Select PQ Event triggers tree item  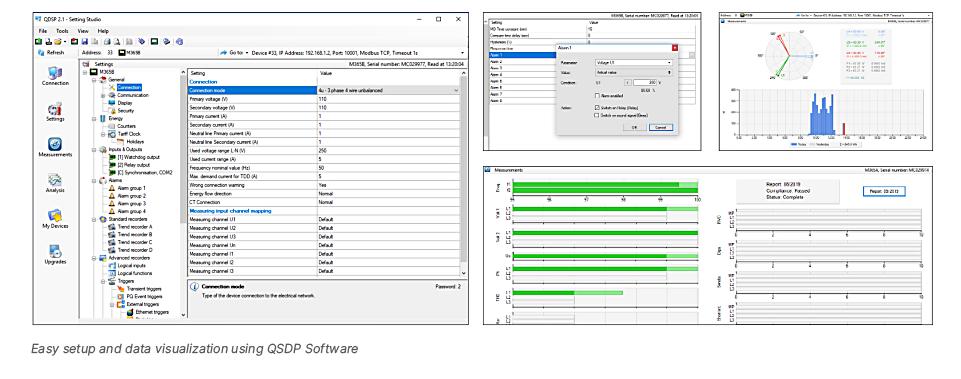click(x=139, y=297)
